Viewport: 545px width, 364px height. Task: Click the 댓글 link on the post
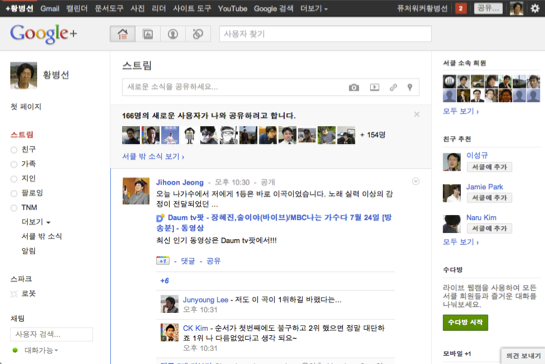point(188,261)
